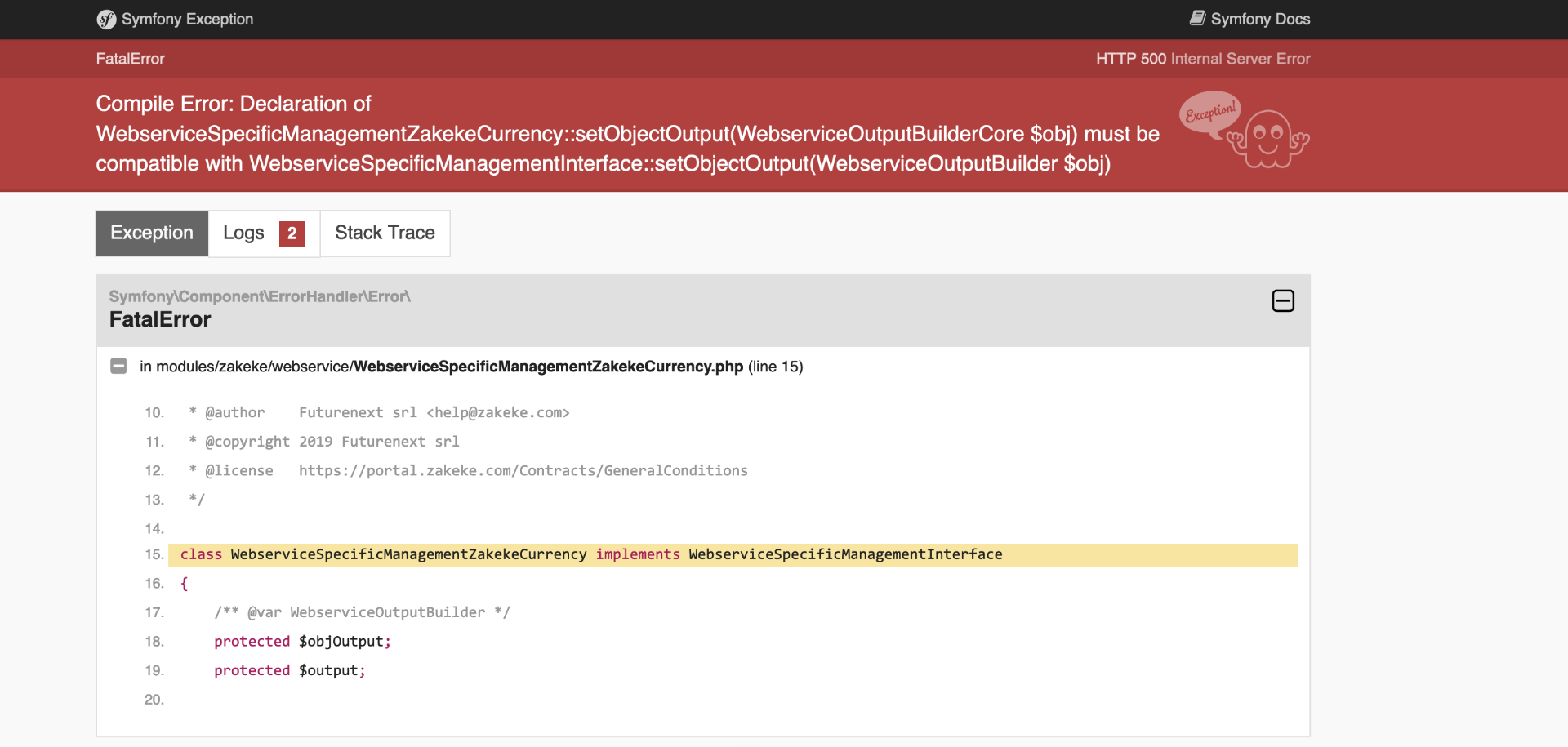This screenshot has height=747, width=1568.
Task: Collapse the WebserviceSpecificManagementZakekeCurrency.php trace entry
Action: [x=118, y=366]
